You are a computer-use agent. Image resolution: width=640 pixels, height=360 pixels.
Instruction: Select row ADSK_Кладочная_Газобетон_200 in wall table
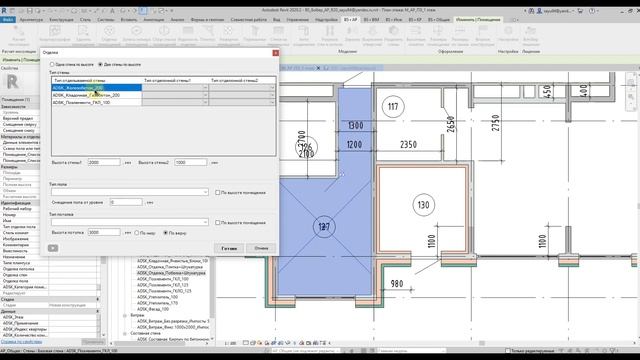coord(97,95)
